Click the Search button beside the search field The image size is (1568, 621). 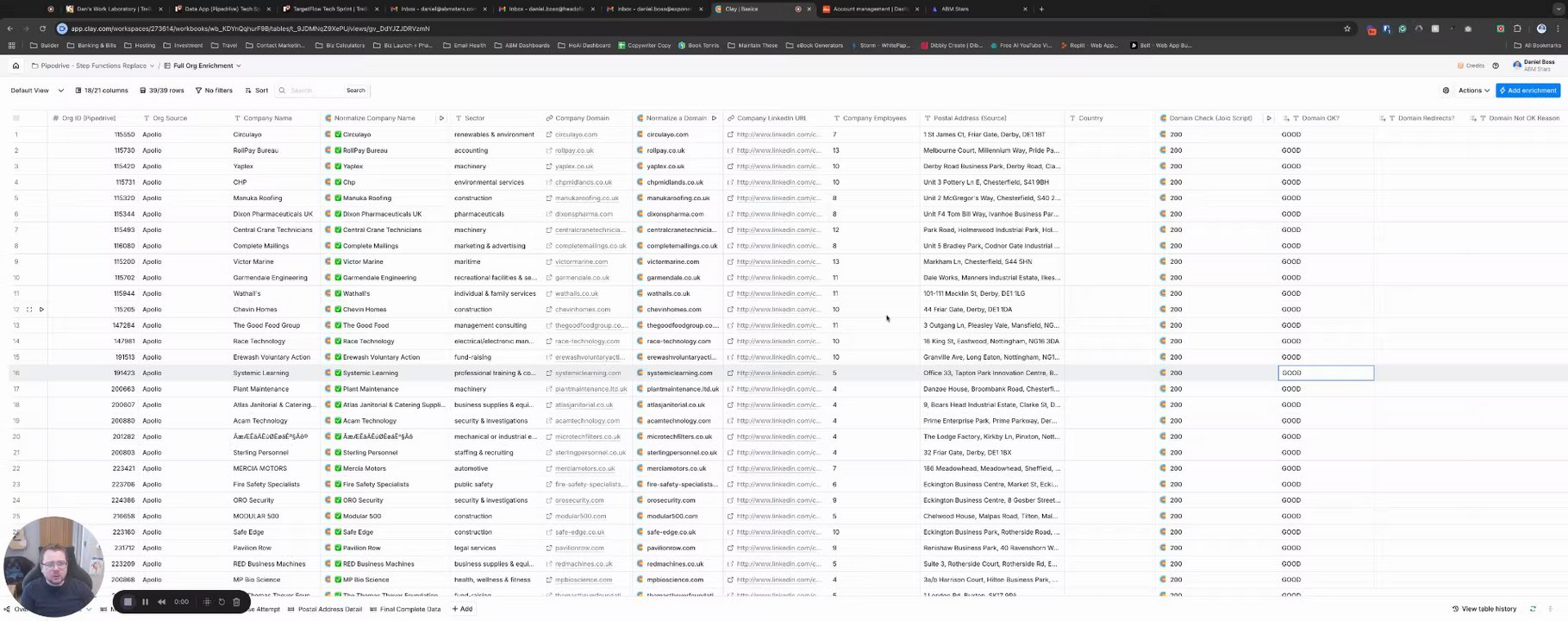click(x=355, y=91)
